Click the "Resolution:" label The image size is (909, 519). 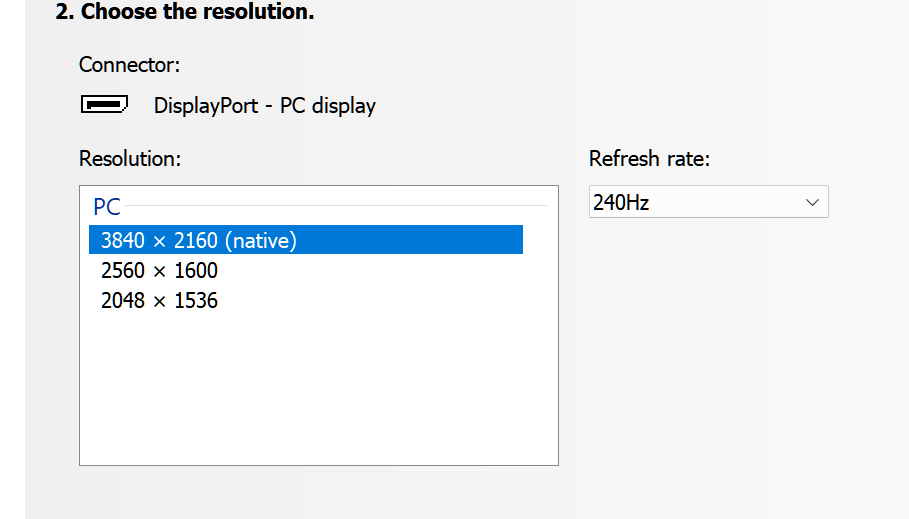[130, 158]
